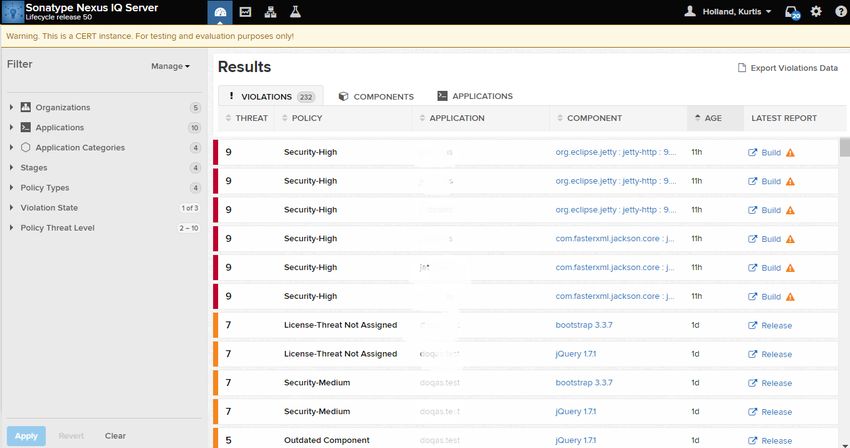Expand the Policy Threat Level filter

click(x=11, y=228)
